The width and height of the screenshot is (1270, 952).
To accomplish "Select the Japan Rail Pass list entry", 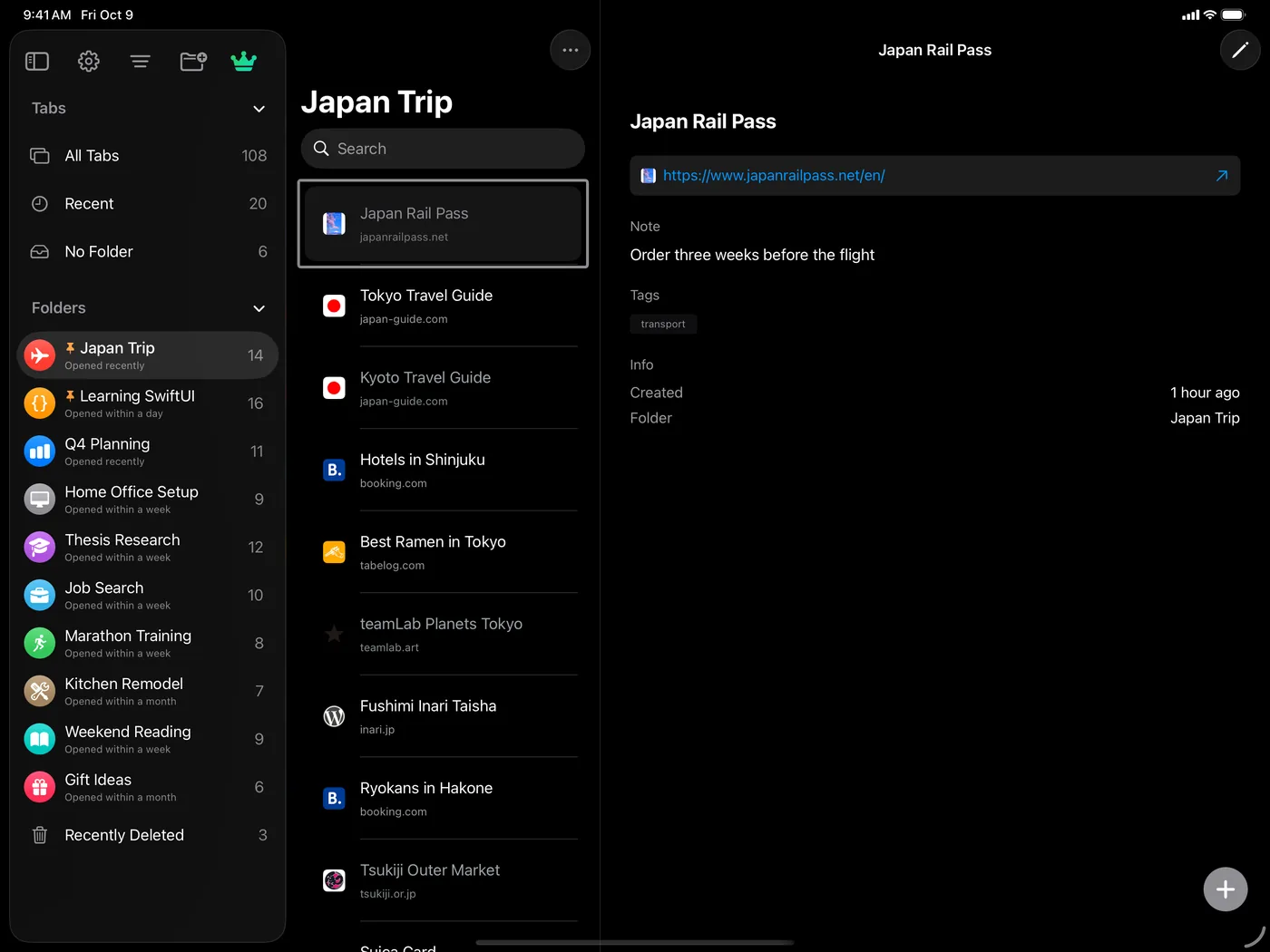I will click(443, 224).
